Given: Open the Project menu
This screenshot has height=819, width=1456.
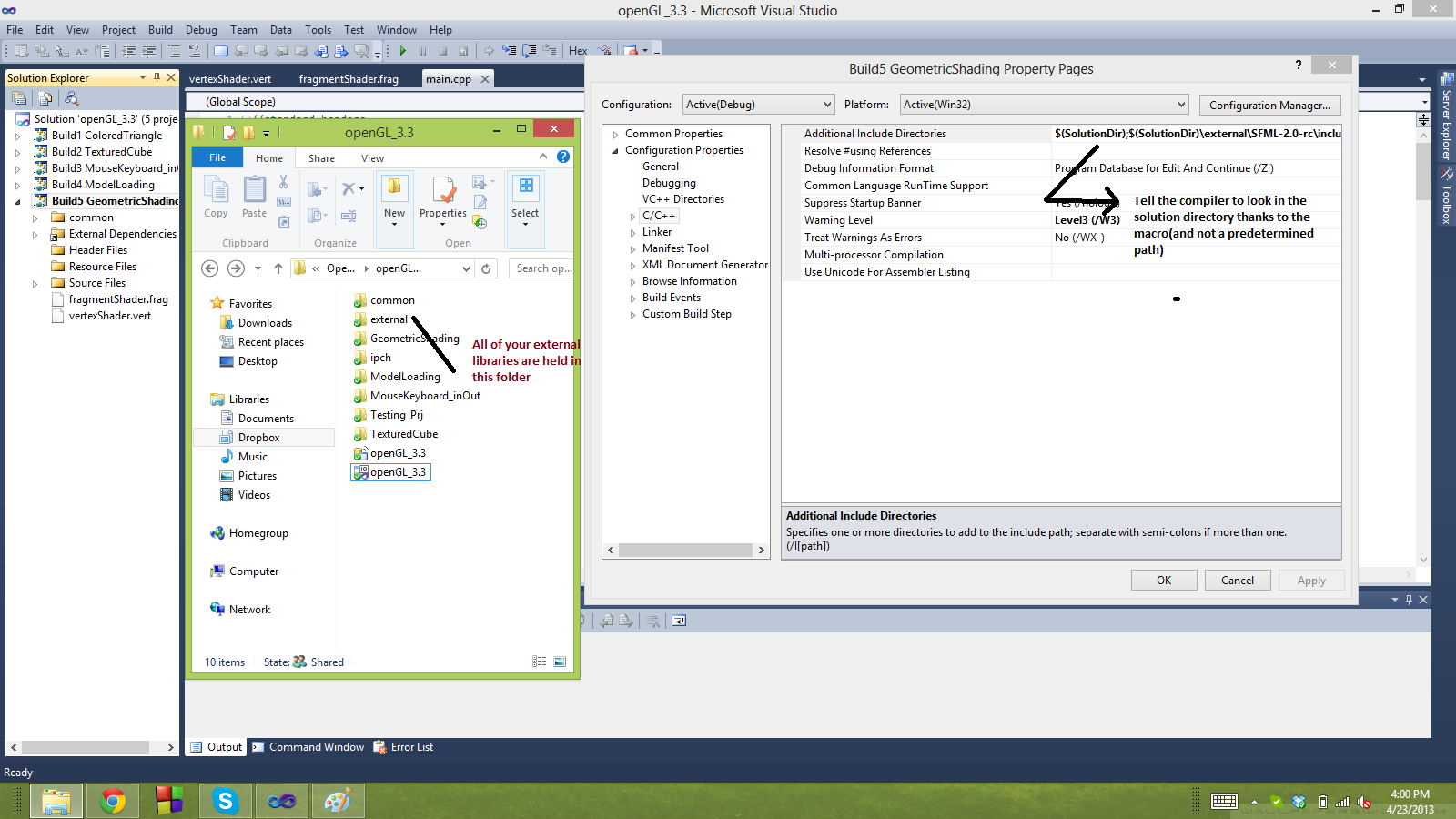Looking at the screenshot, I should [x=118, y=30].
